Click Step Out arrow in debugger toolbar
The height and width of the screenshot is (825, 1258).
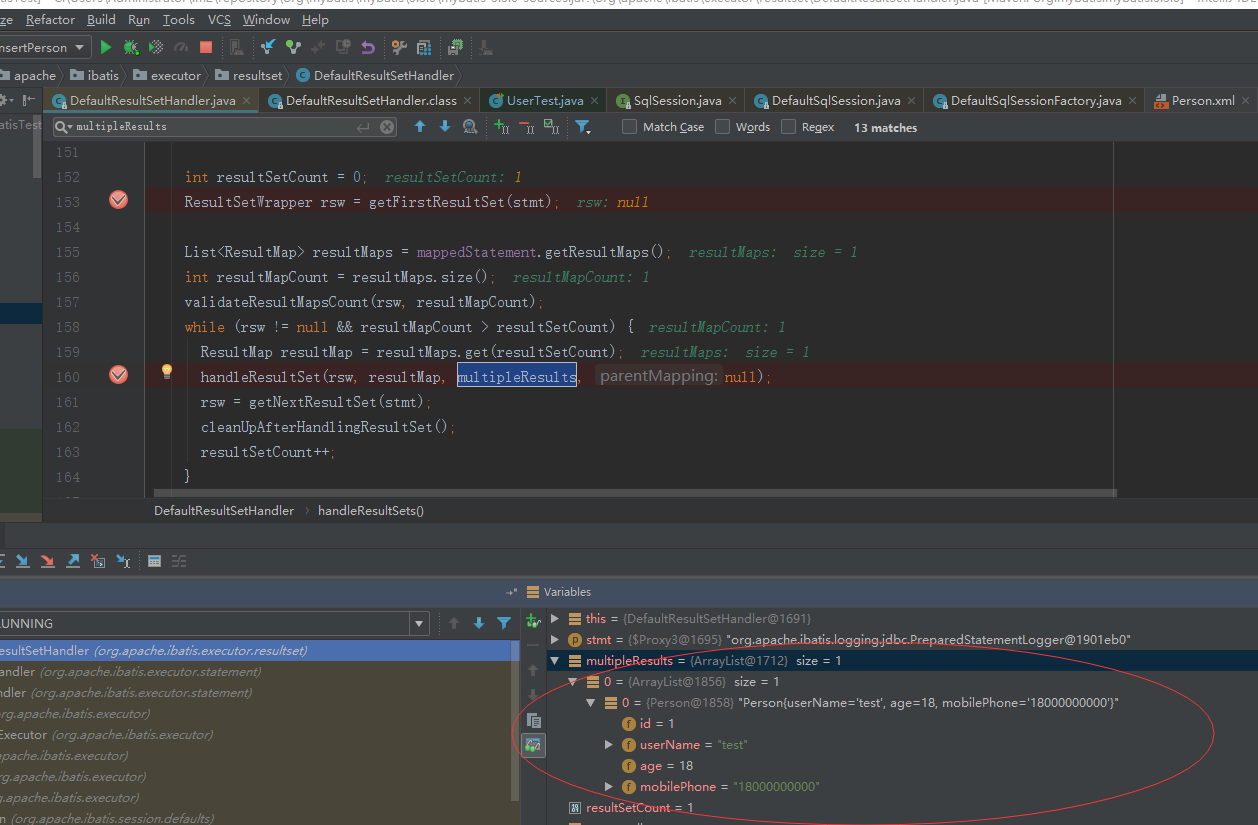[73, 561]
